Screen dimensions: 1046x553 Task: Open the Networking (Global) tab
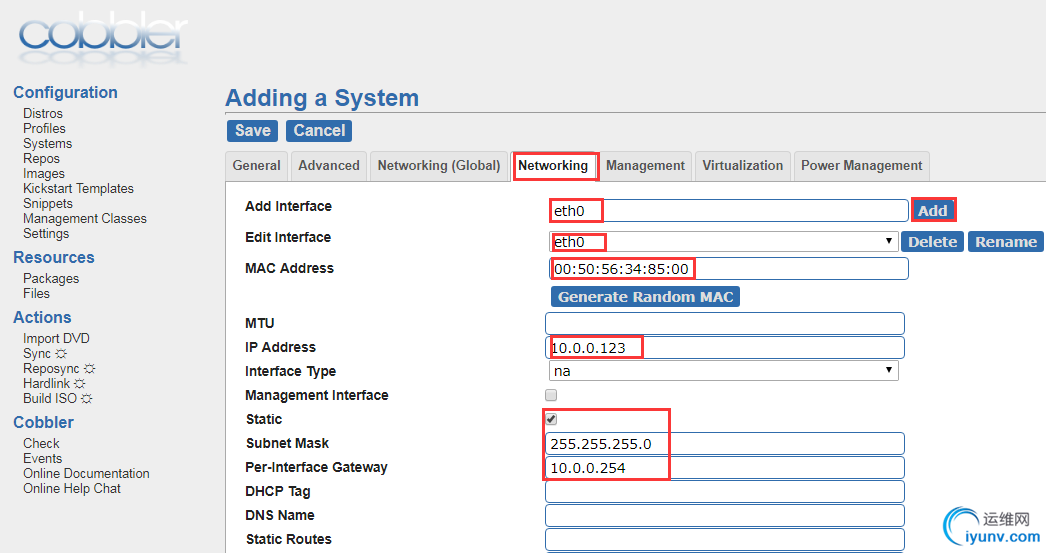439,165
